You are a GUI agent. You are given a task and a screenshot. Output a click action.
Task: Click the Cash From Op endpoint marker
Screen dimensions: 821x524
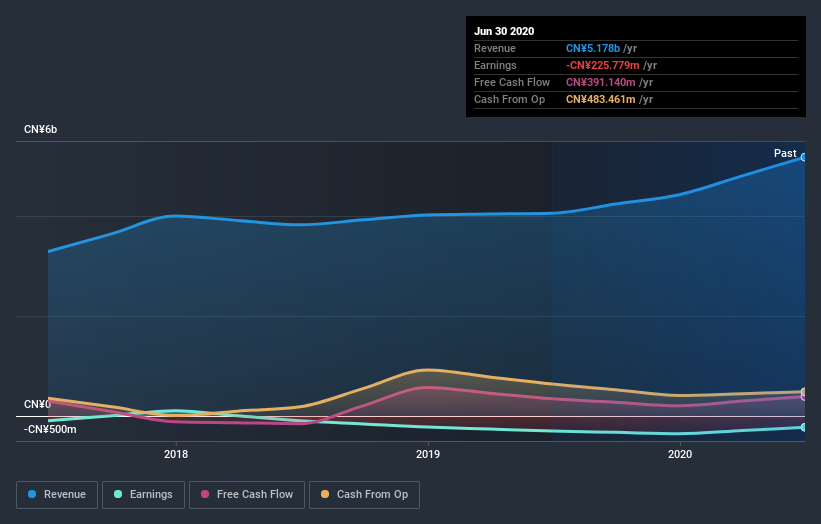pyautogui.click(x=803, y=392)
